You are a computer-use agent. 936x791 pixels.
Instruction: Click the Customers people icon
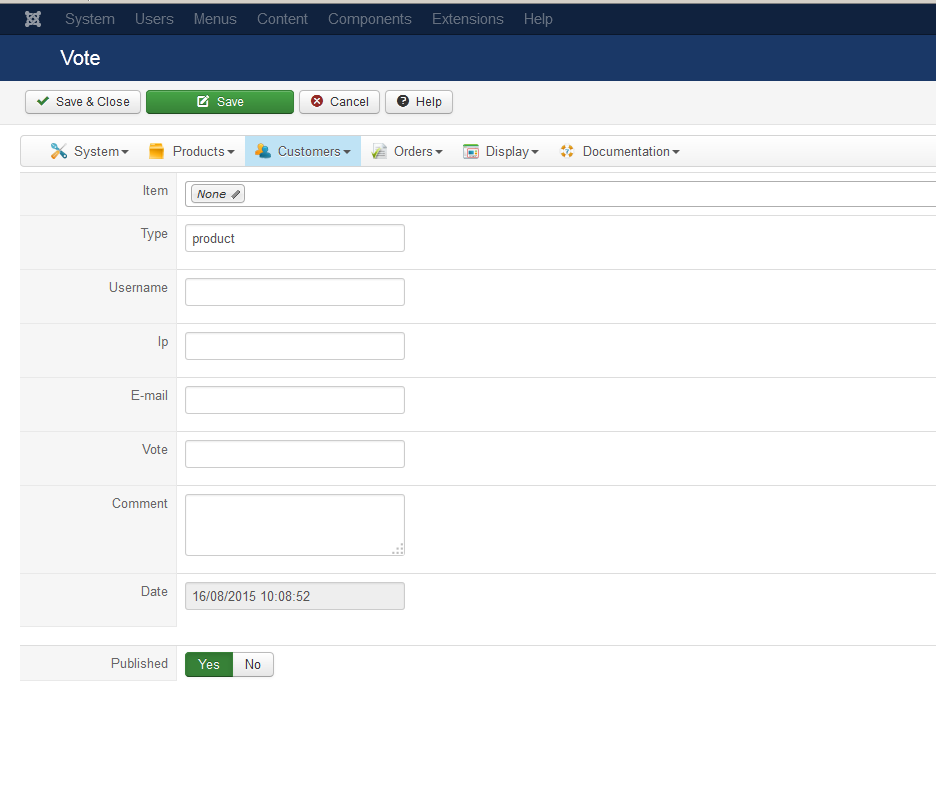[262, 151]
